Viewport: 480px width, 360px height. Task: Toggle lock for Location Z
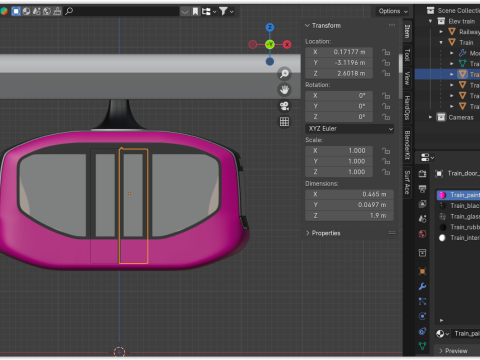(386, 73)
